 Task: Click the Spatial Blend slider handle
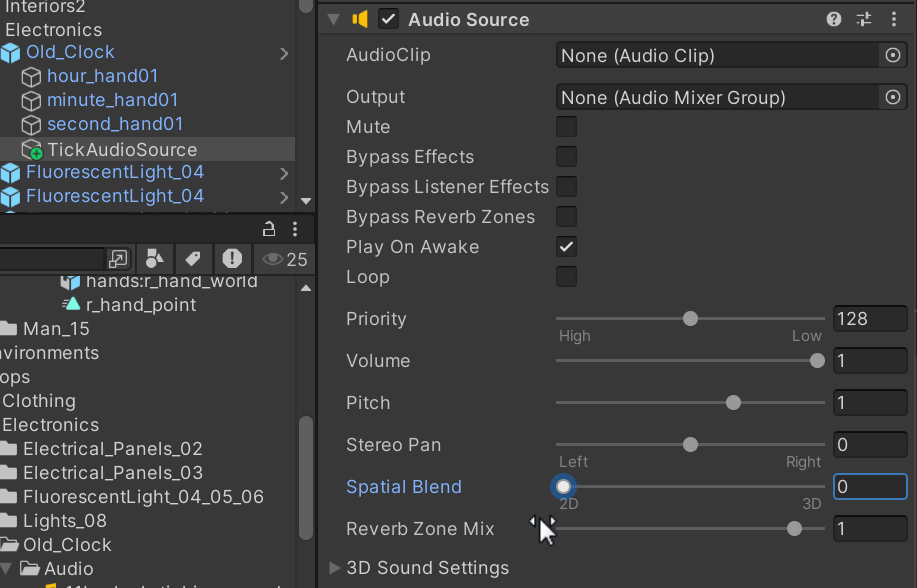point(563,486)
